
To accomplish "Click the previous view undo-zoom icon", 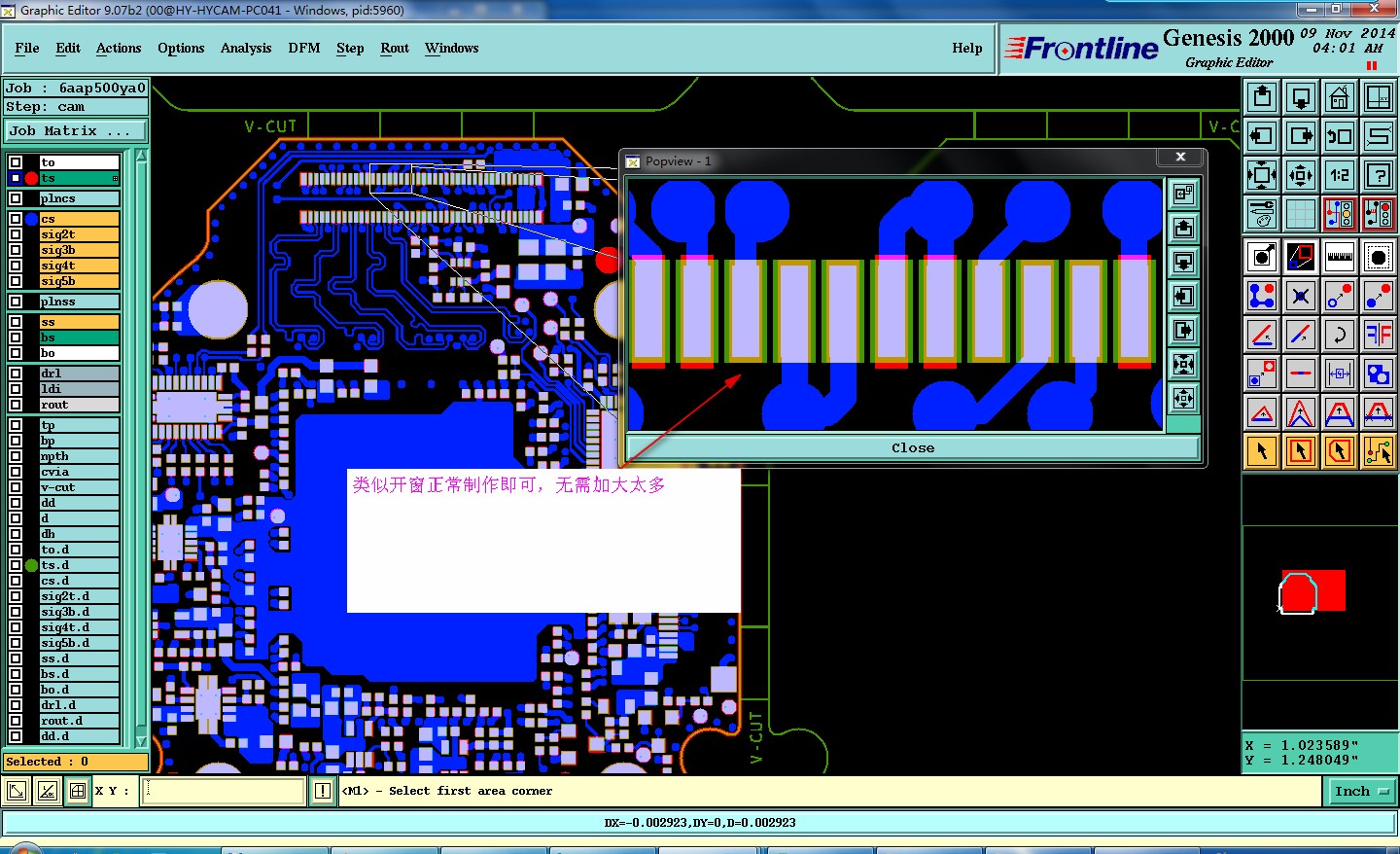I will [x=1340, y=136].
